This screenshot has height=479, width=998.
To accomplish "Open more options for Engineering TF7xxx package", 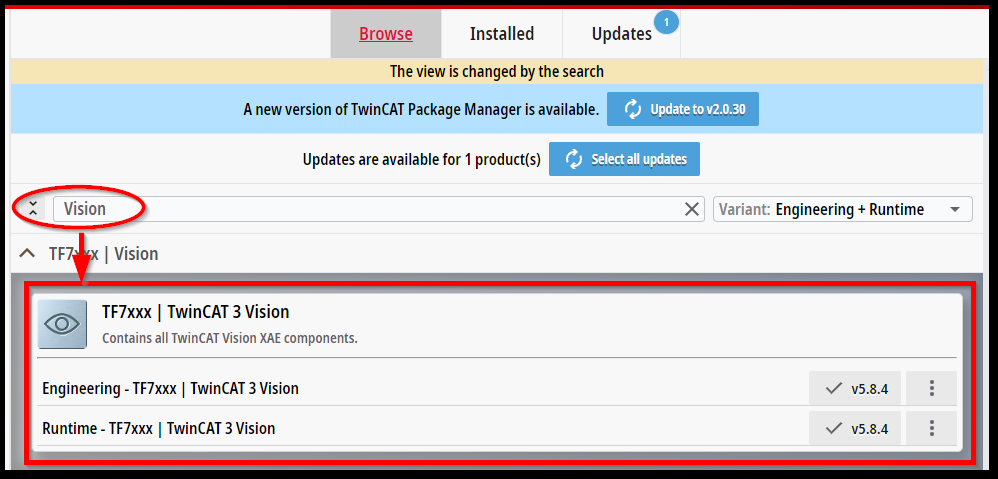I will [931, 388].
